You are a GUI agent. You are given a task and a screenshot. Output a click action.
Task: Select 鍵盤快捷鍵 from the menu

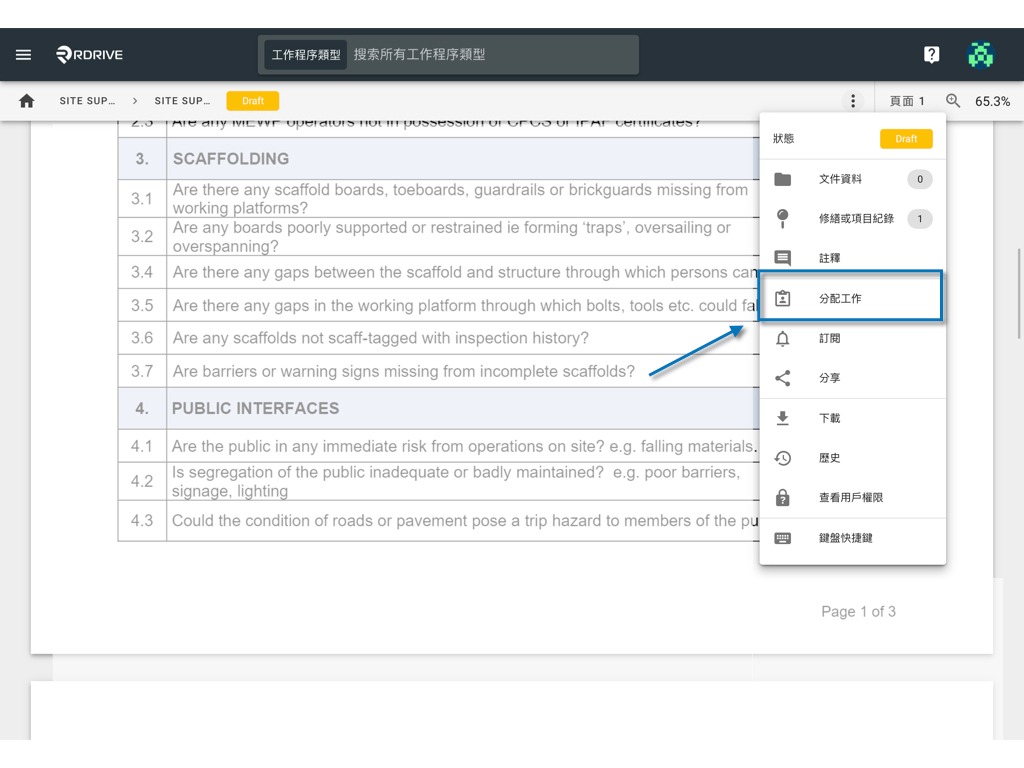pos(852,538)
